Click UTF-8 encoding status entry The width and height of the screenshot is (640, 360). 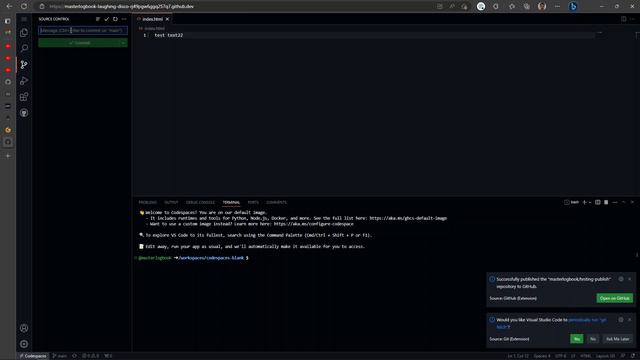pos(560,356)
